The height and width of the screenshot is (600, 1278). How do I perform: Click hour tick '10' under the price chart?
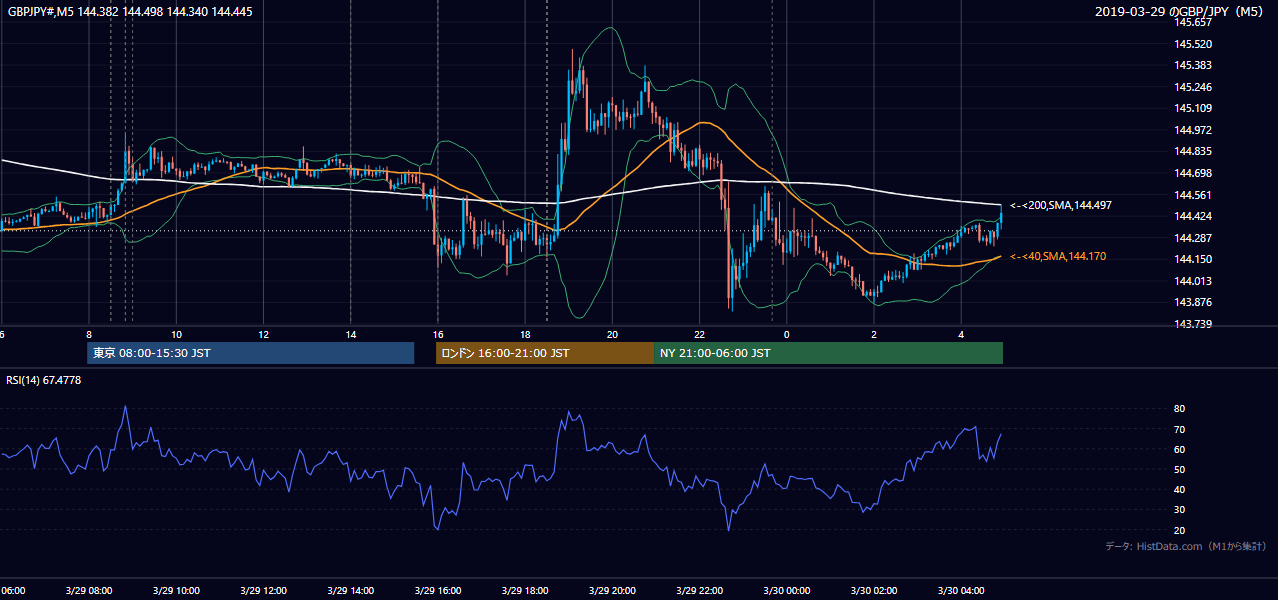coord(177,334)
